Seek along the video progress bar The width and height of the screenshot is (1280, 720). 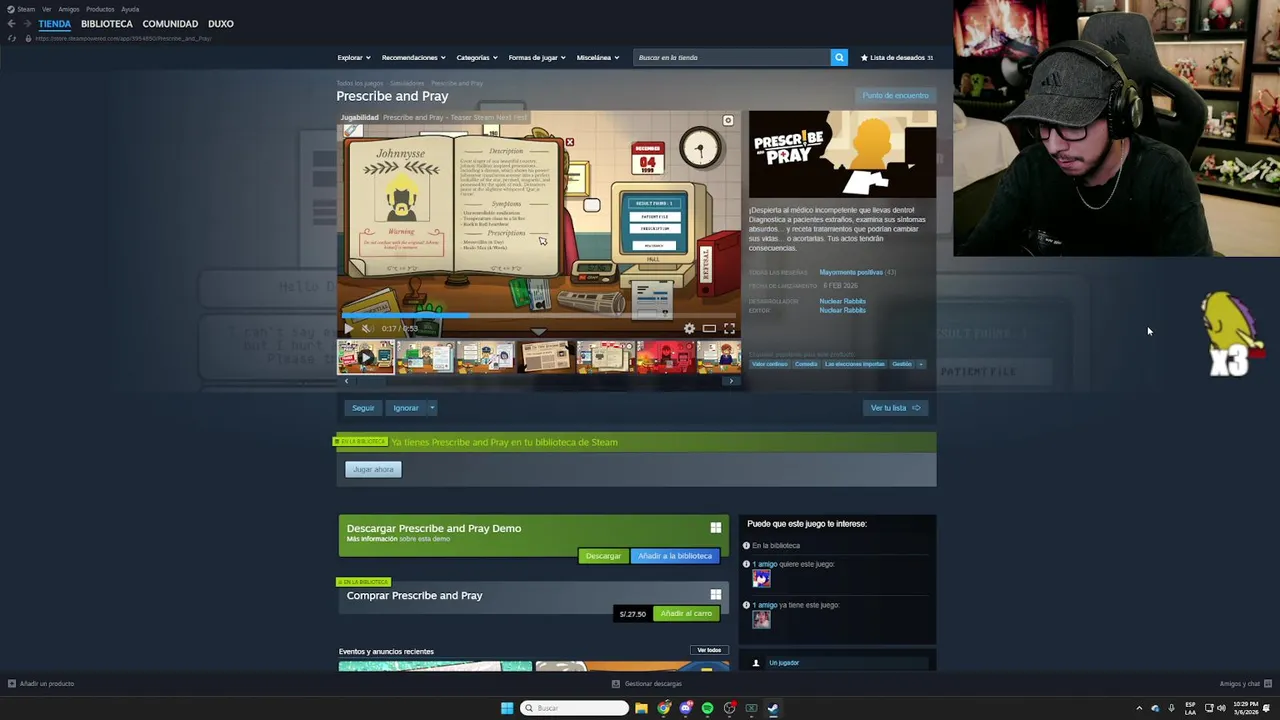pyautogui.click(x=538, y=316)
